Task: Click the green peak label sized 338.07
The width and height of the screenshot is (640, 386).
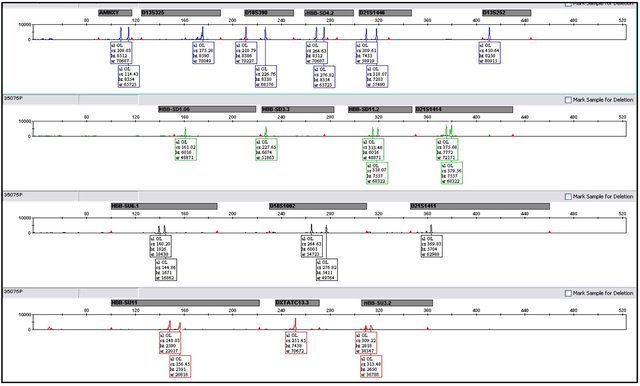Action: [x=377, y=173]
